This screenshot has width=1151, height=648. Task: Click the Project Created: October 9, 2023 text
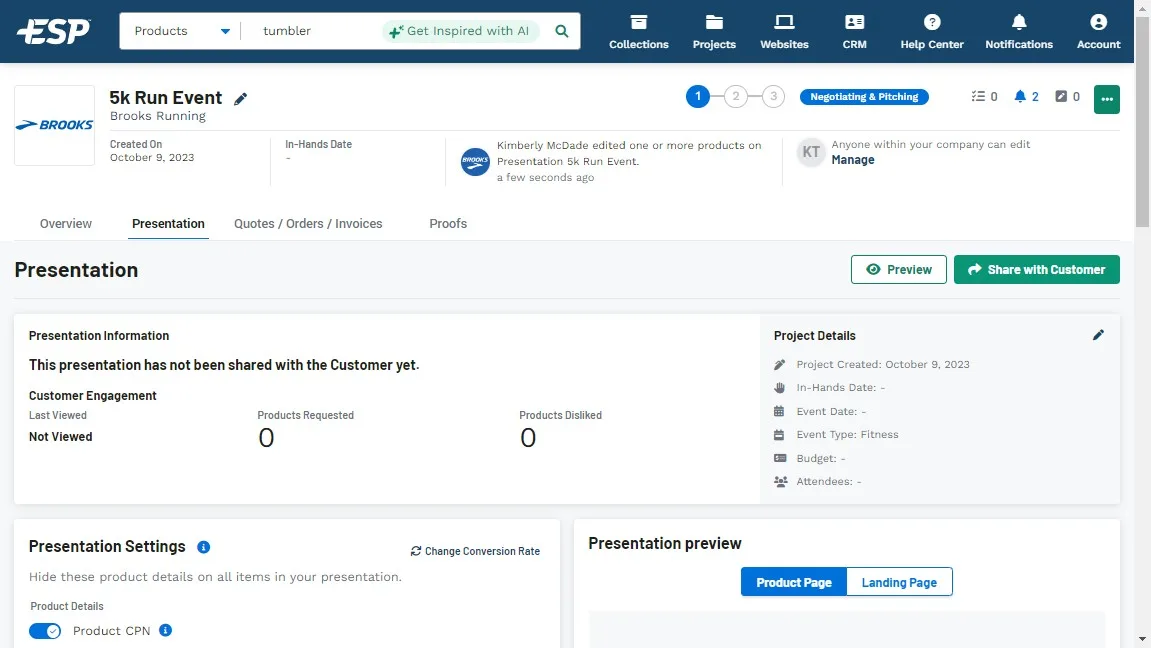point(882,364)
